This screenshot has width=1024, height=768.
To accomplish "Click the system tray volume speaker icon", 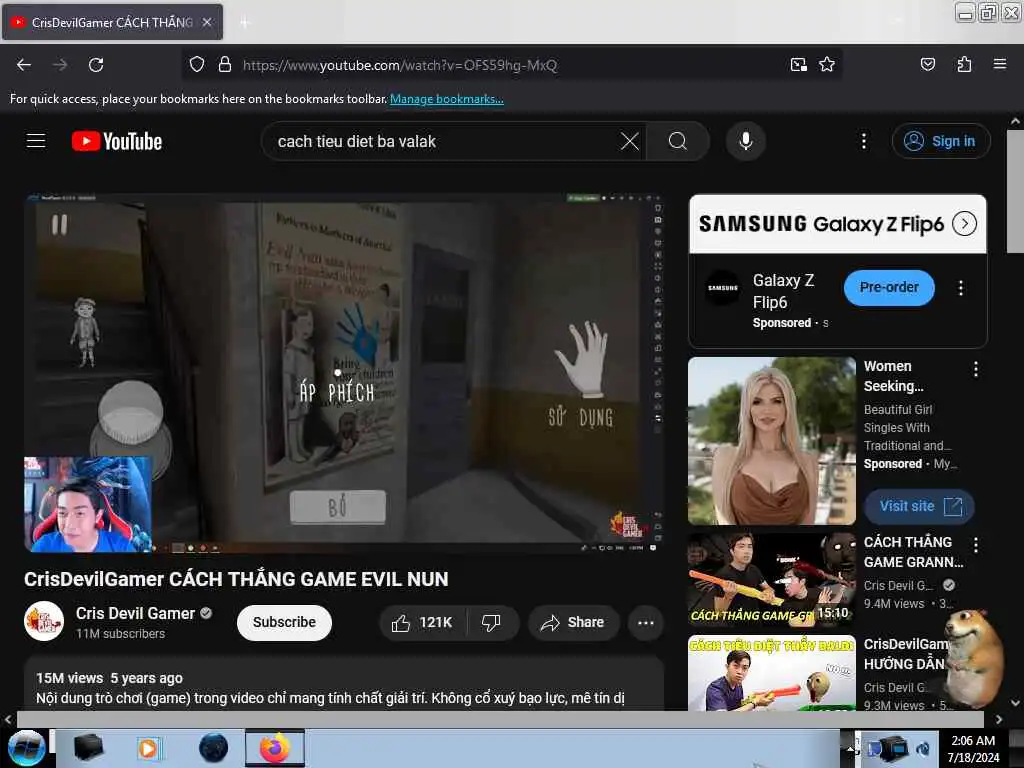I will (923, 749).
